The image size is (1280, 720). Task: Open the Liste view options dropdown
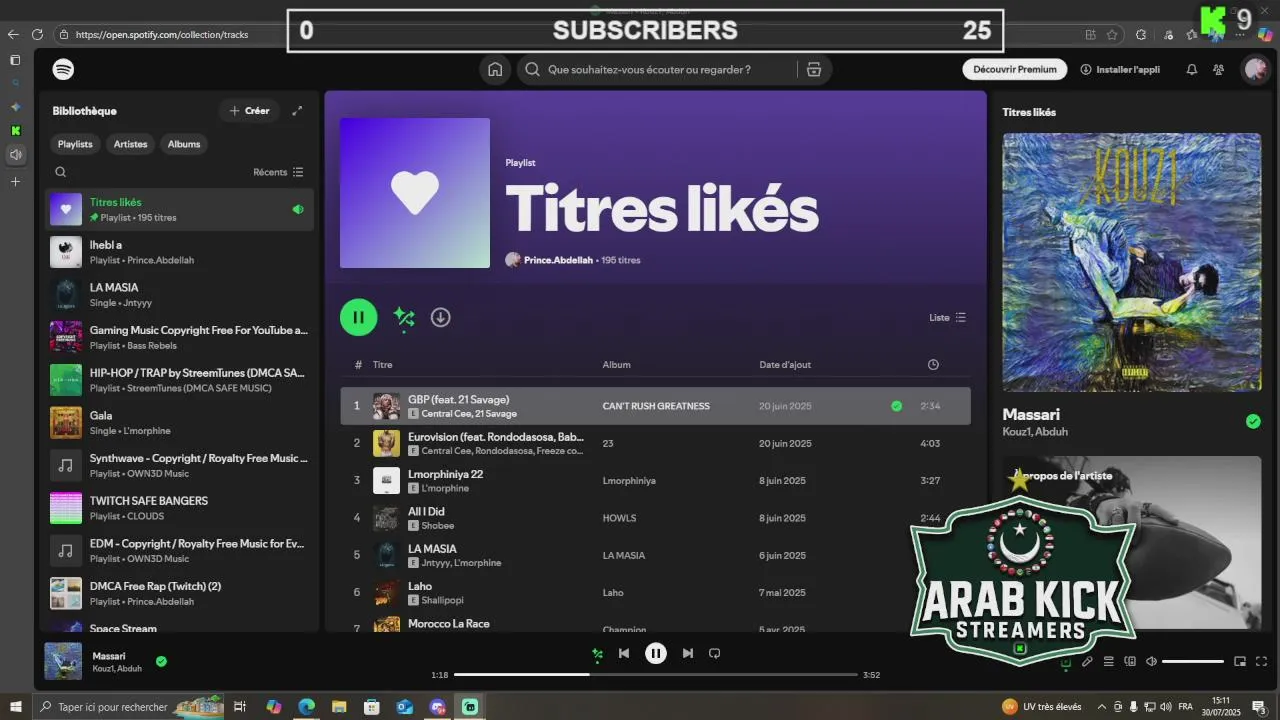coord(948,317)
